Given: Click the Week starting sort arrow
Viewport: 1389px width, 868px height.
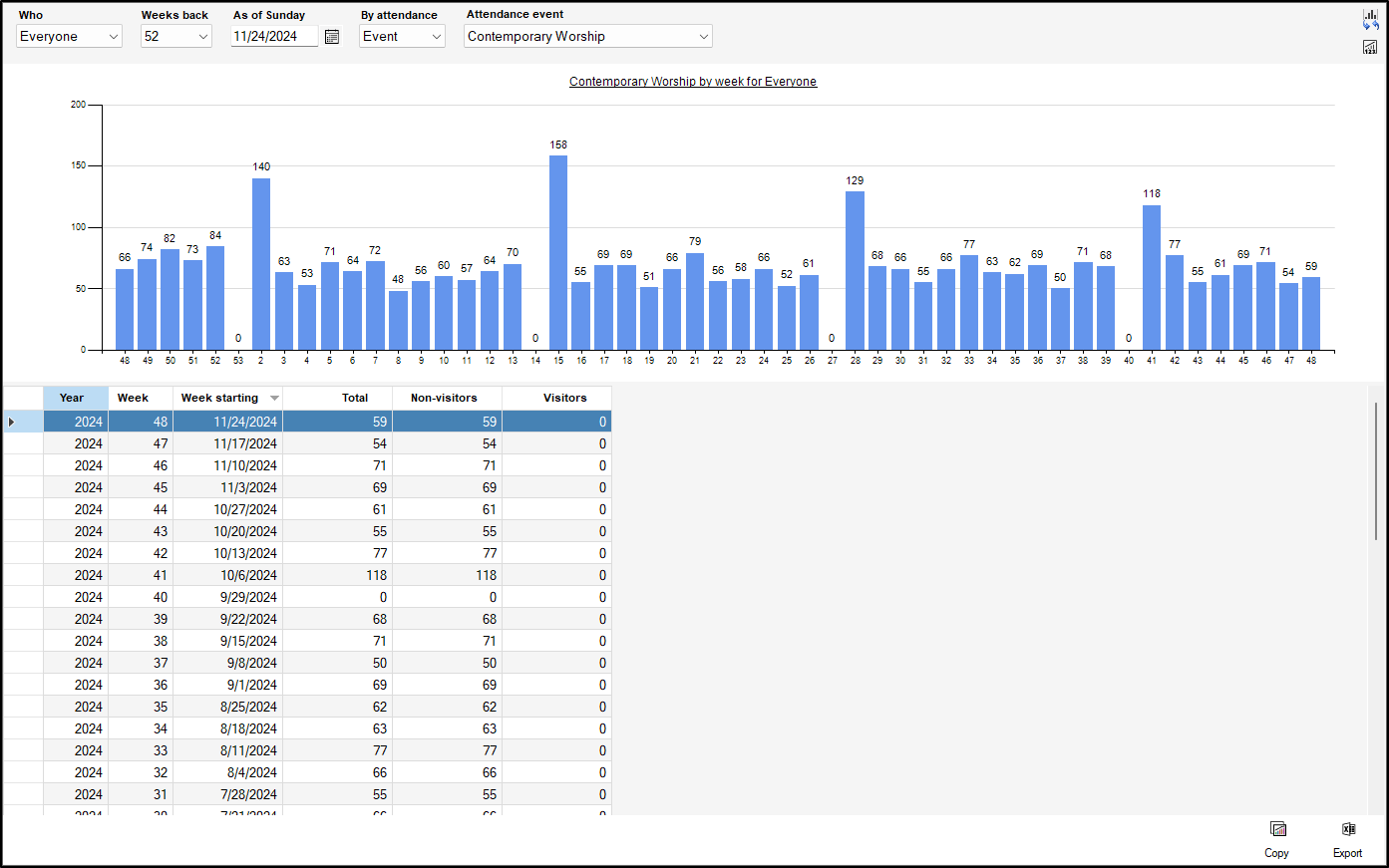Looking at the screenshot, I should (274, 399).
